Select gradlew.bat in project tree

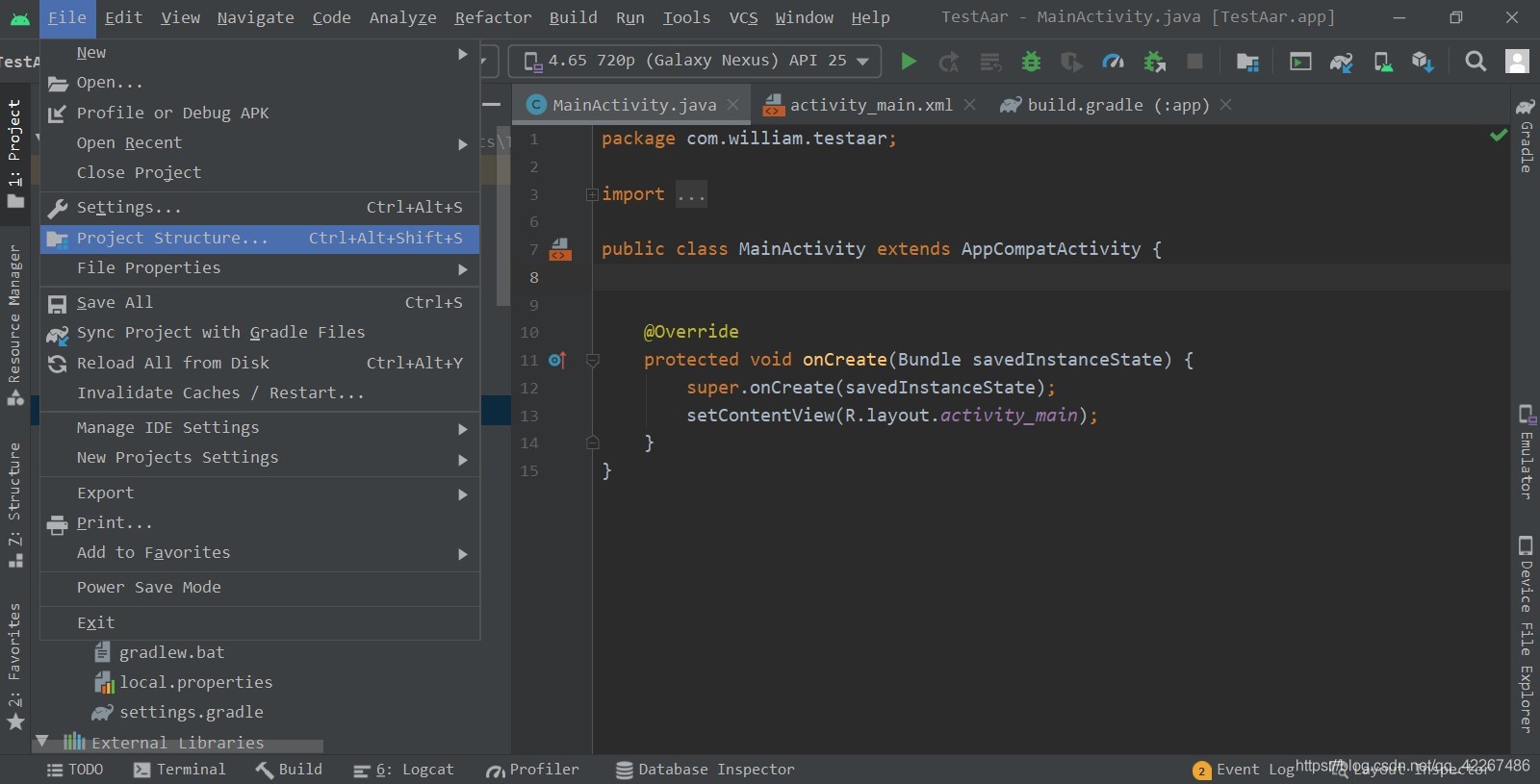[x=171, y=653]
